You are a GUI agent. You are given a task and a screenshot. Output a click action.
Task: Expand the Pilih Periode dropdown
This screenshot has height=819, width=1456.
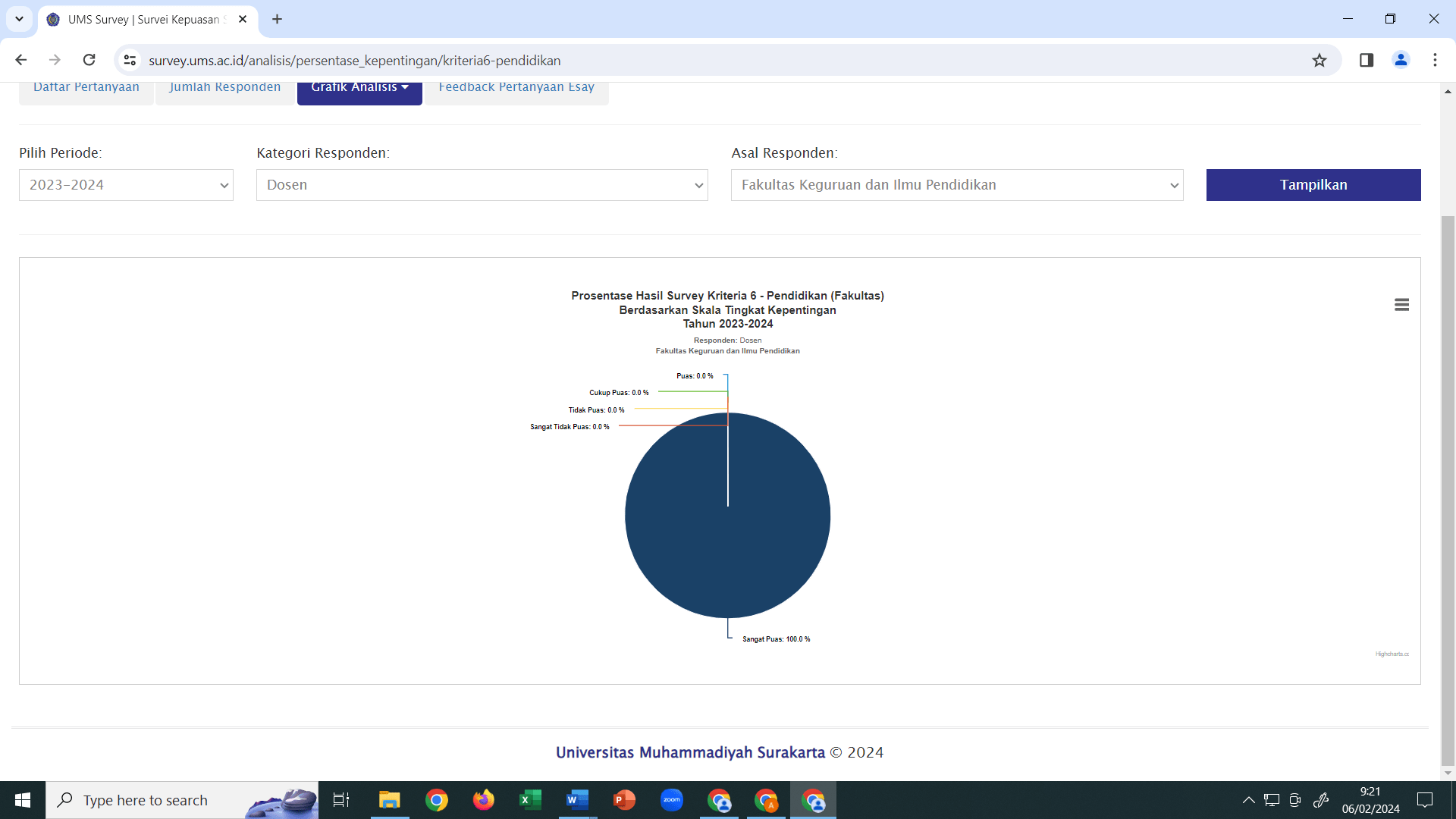coord(126,185)
